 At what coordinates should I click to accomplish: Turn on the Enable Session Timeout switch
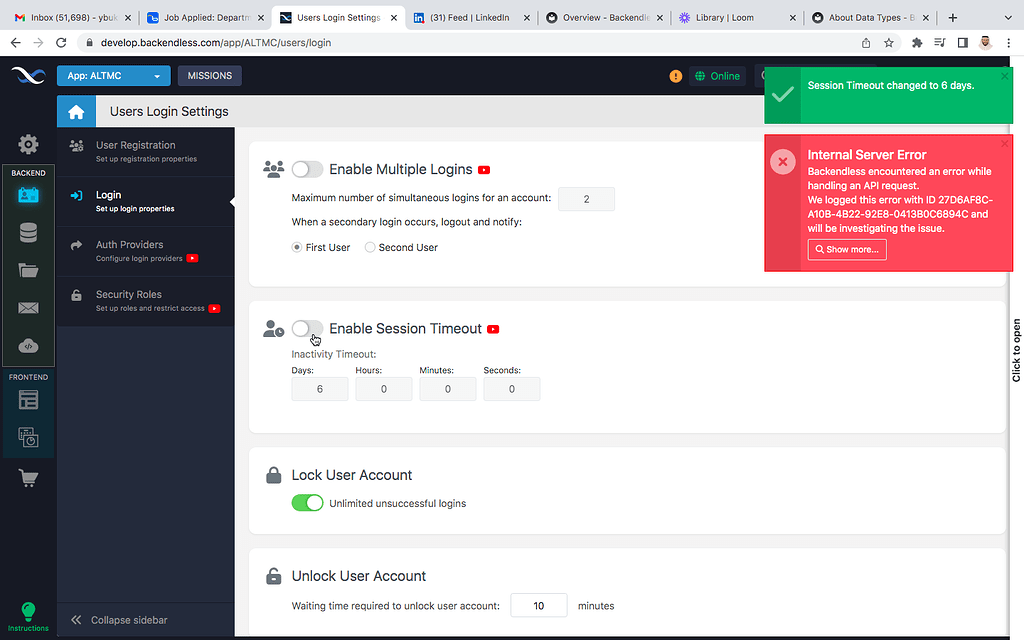pyautogui.click(x=307, y=329)
